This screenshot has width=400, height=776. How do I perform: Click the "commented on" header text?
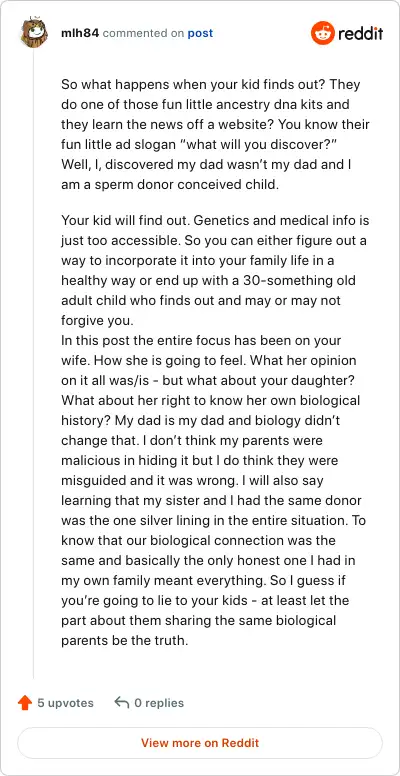pyautogui.click(x=143, y=33)
